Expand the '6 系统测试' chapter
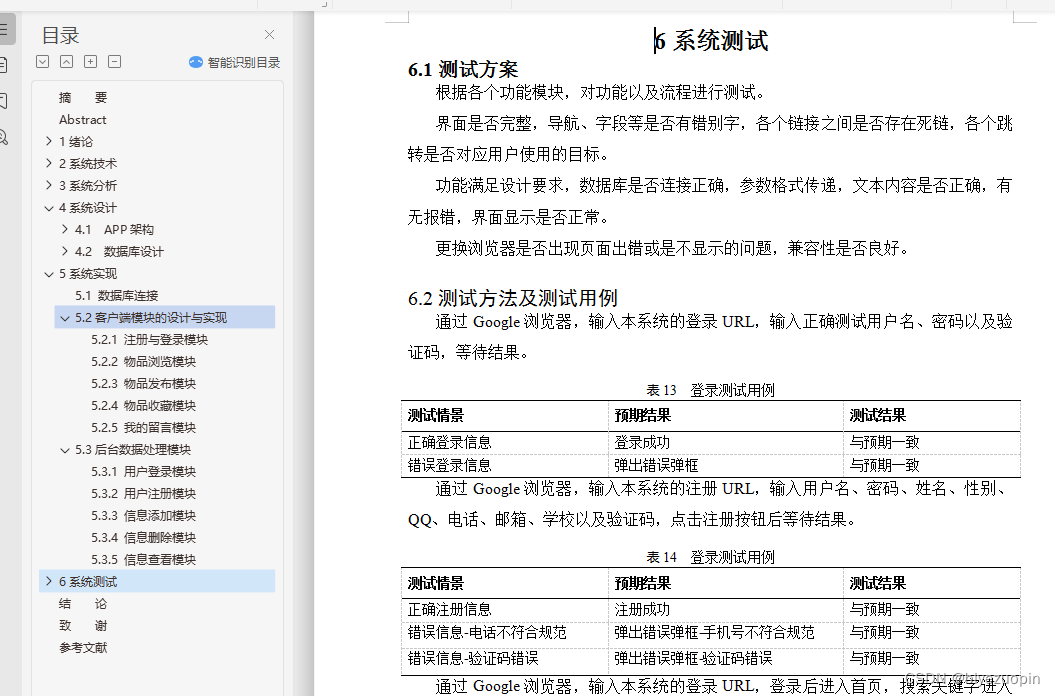 pyautogui.click(x=48, y=582)
